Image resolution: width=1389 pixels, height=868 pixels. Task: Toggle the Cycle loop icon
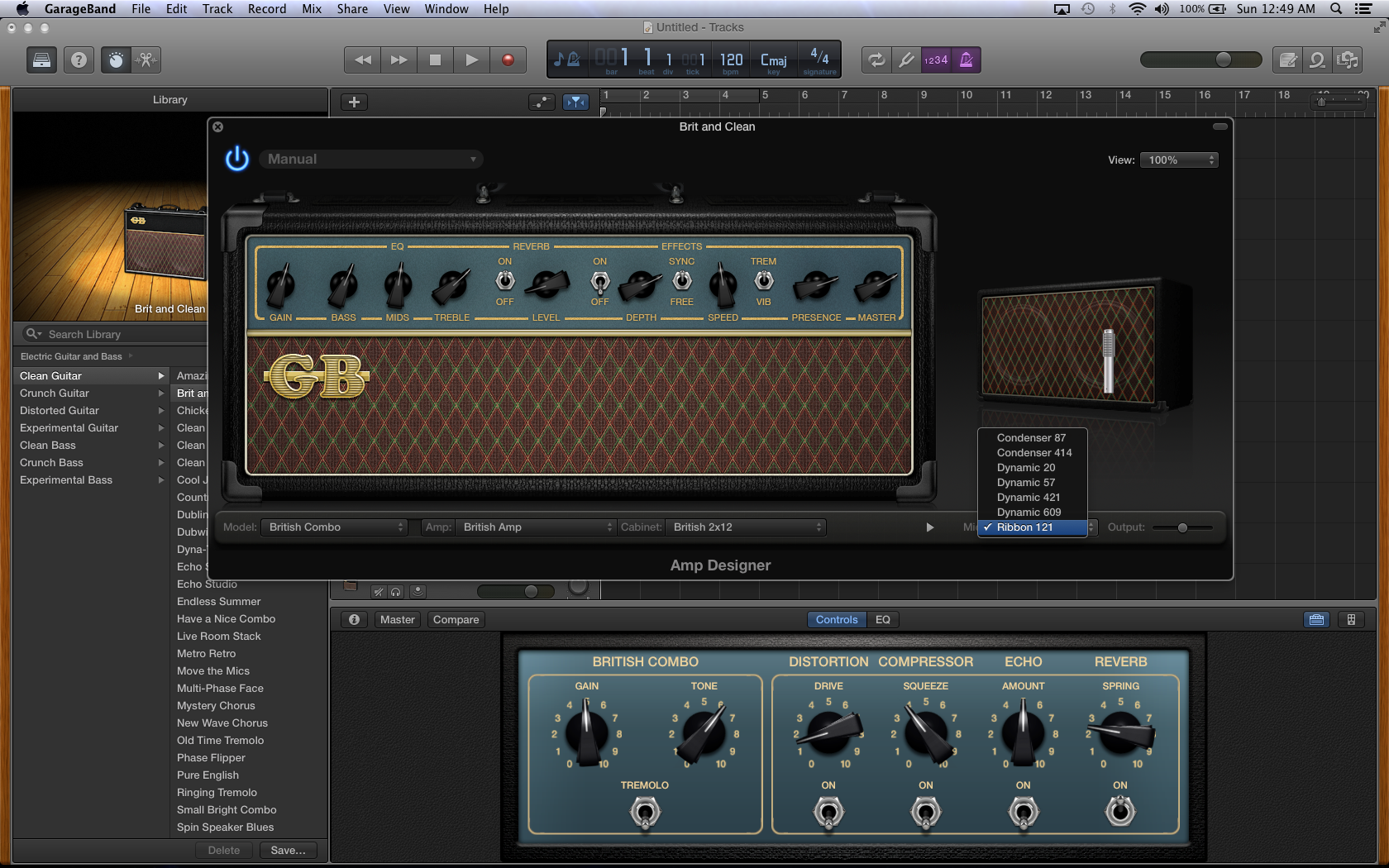point(876,60)
